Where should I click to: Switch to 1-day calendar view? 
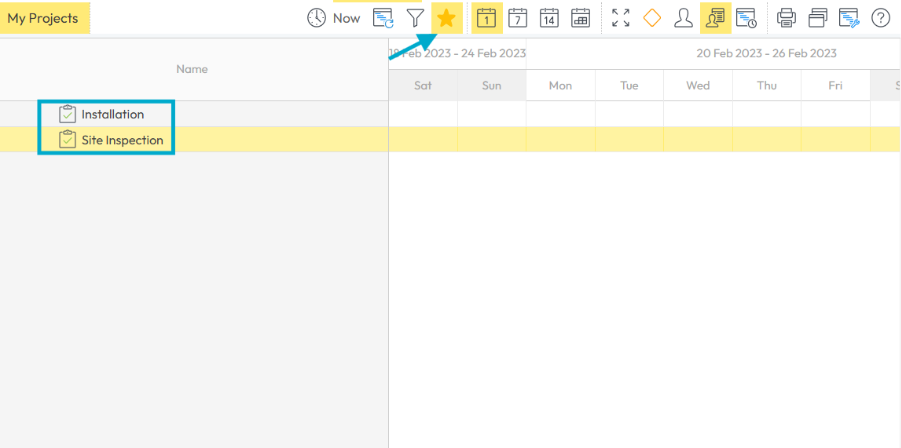click(x=486, y=18)
